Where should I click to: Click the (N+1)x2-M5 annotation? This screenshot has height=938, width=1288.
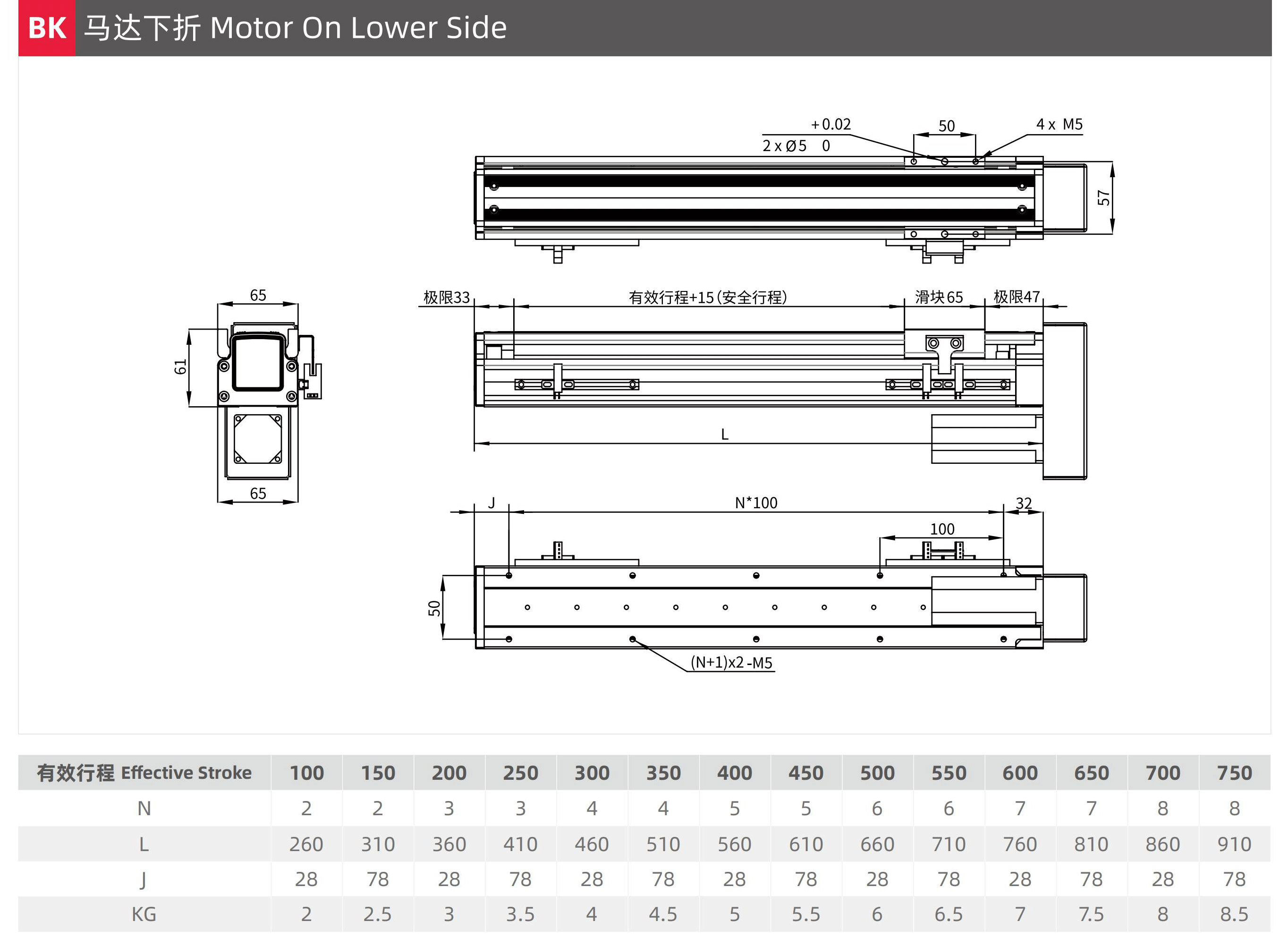tap(731, 663)
